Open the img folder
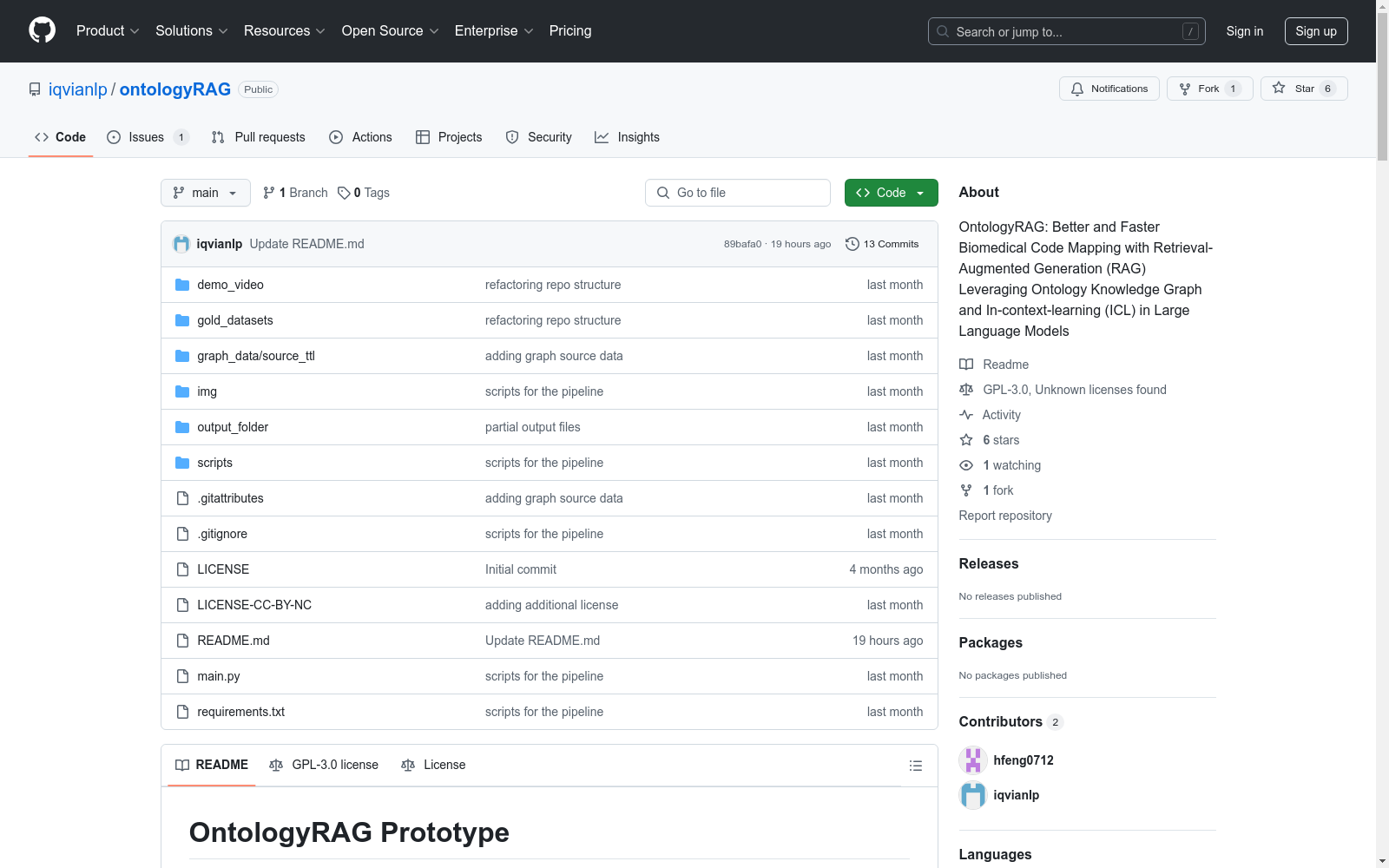Screen dimensions: 1389x868 (207, 391)
